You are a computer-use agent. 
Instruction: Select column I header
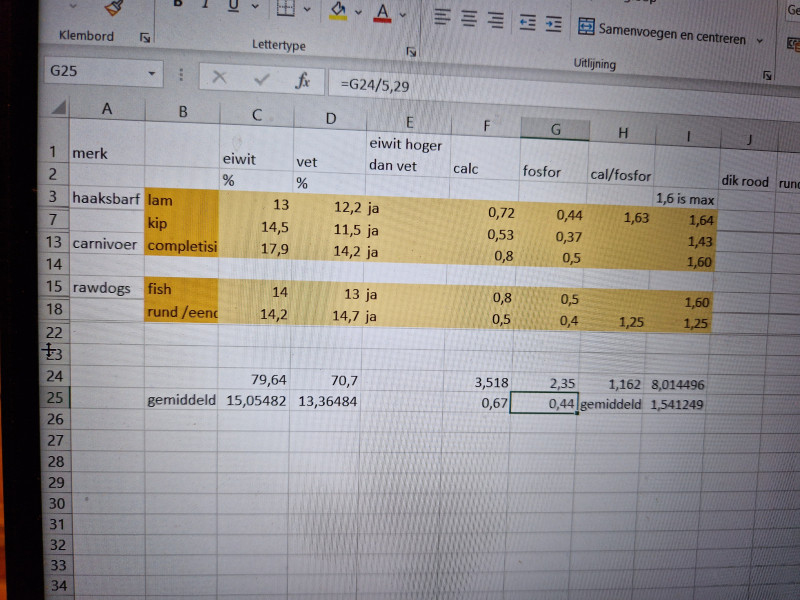point(688,136)
